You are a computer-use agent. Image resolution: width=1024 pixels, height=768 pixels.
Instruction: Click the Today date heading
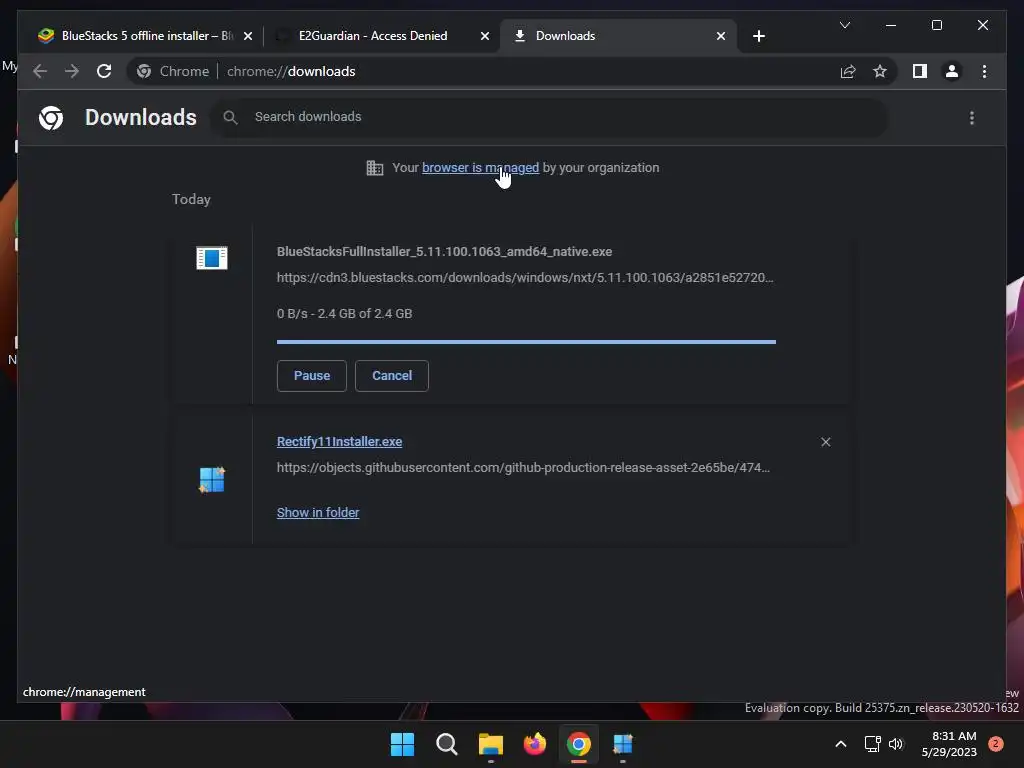[191, 199]
